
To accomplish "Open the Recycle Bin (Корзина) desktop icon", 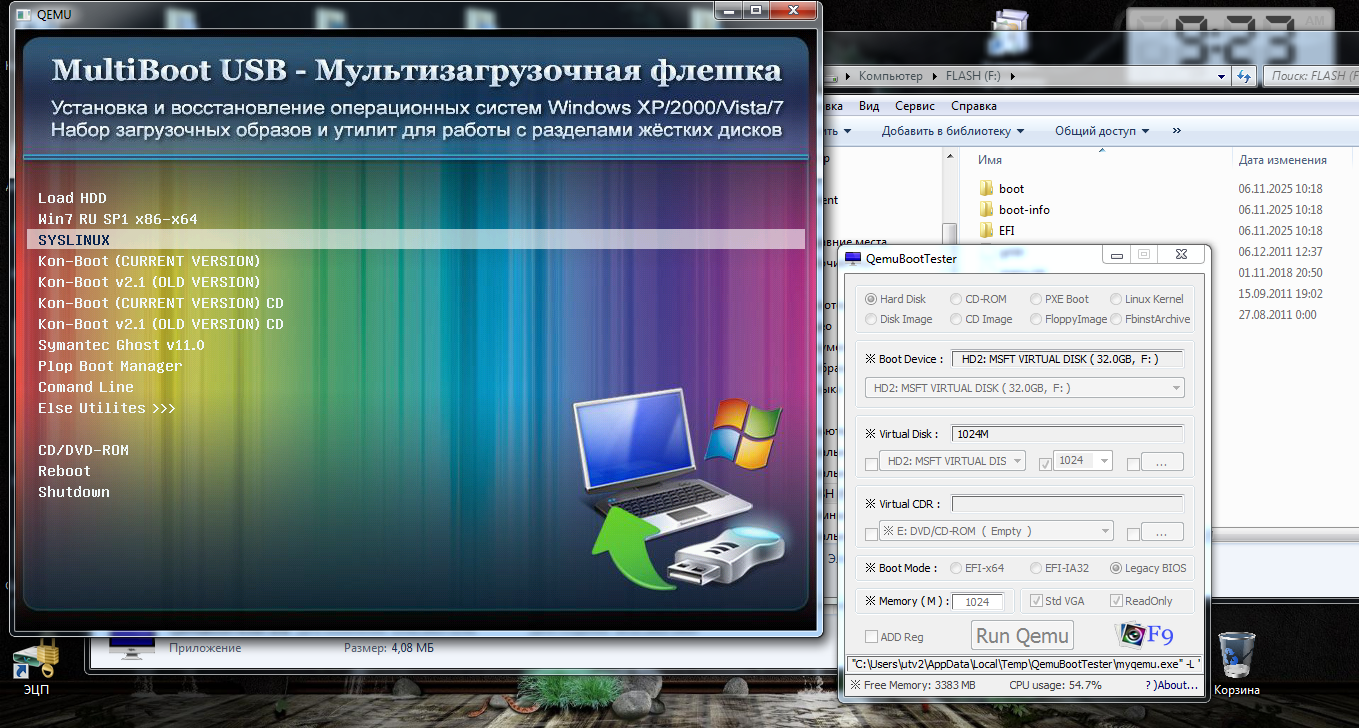I will tap(1236, 655).
